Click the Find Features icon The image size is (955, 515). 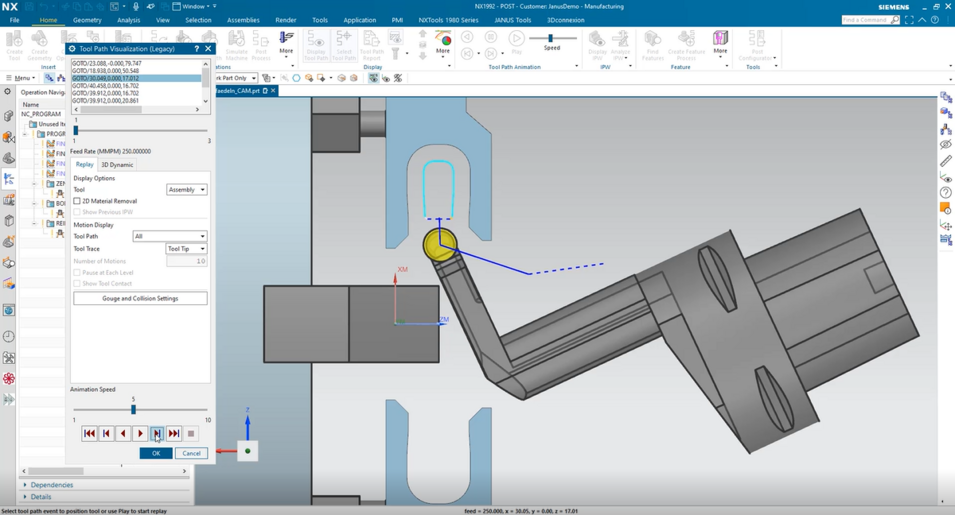click(x=652, y=45)
